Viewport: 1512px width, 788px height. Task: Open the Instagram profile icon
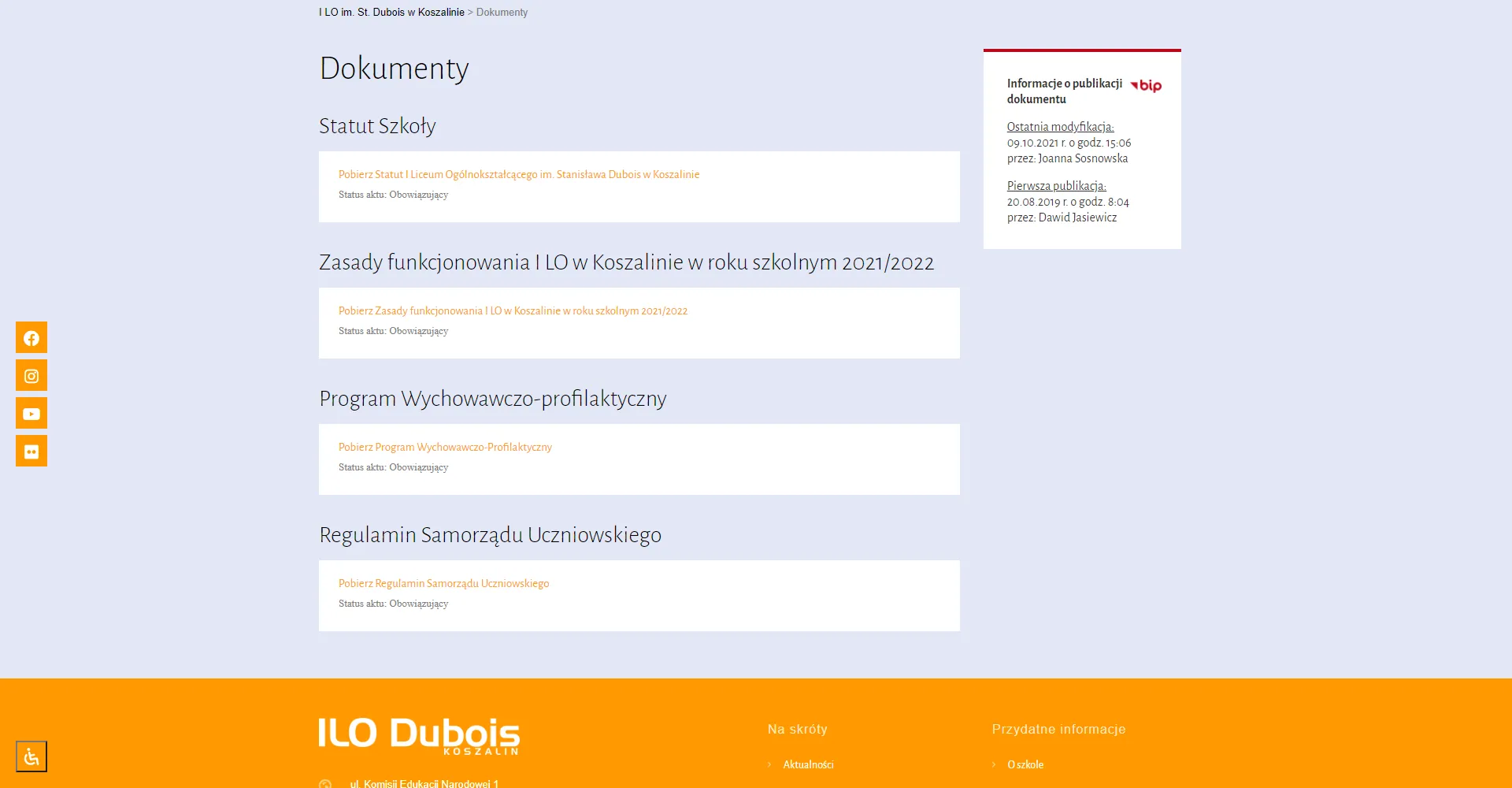click(31, 375)
